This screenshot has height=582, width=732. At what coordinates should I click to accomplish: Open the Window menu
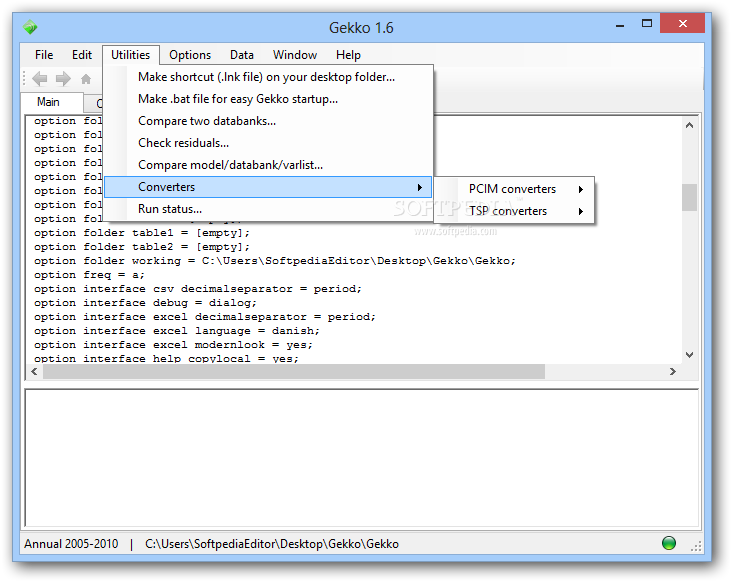(295, 55)
